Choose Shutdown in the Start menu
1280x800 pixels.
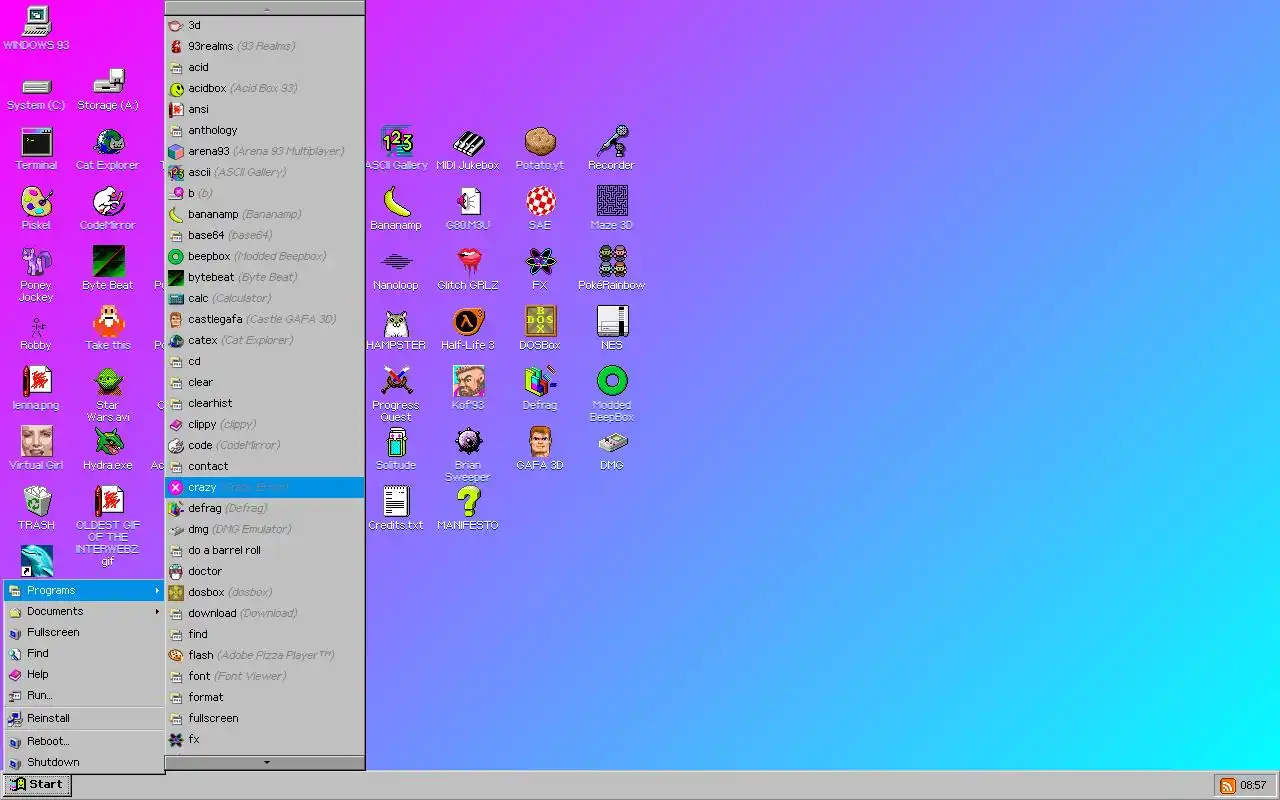(x=84, y=762)
